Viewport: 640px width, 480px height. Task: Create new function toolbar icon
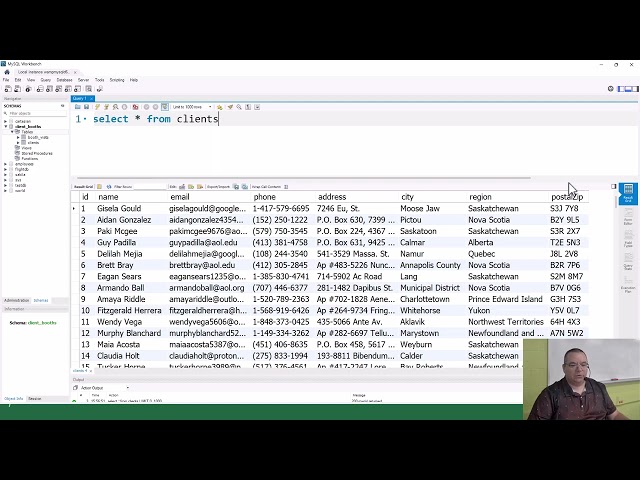(78, 89)
